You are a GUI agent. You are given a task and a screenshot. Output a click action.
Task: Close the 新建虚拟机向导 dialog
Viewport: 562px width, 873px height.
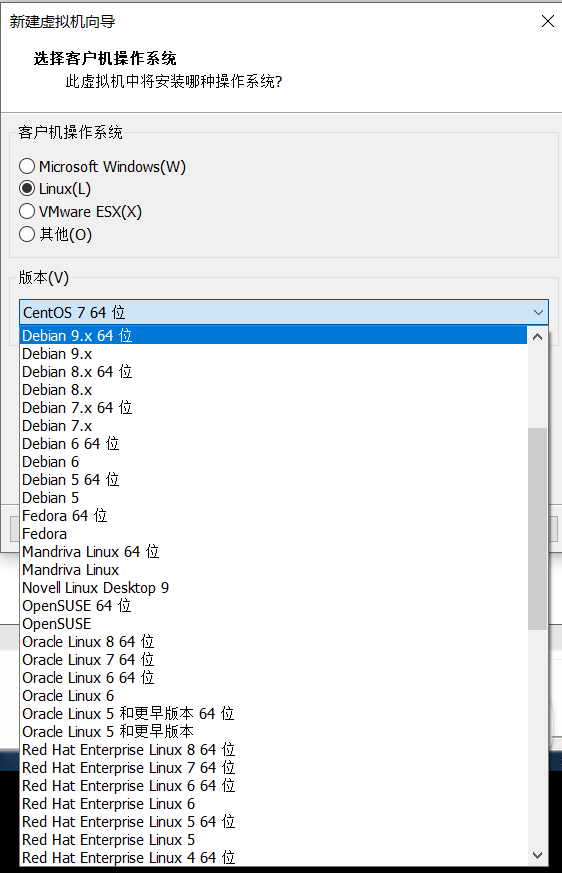(x=548, y=21)
